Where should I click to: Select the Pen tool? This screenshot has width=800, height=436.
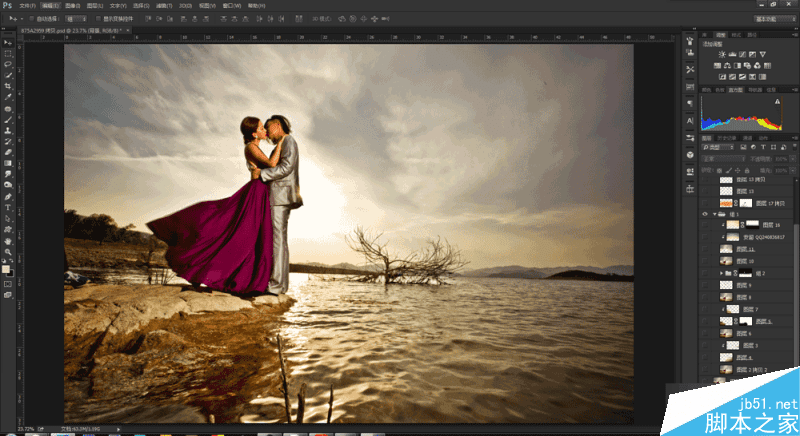[8, 196]
